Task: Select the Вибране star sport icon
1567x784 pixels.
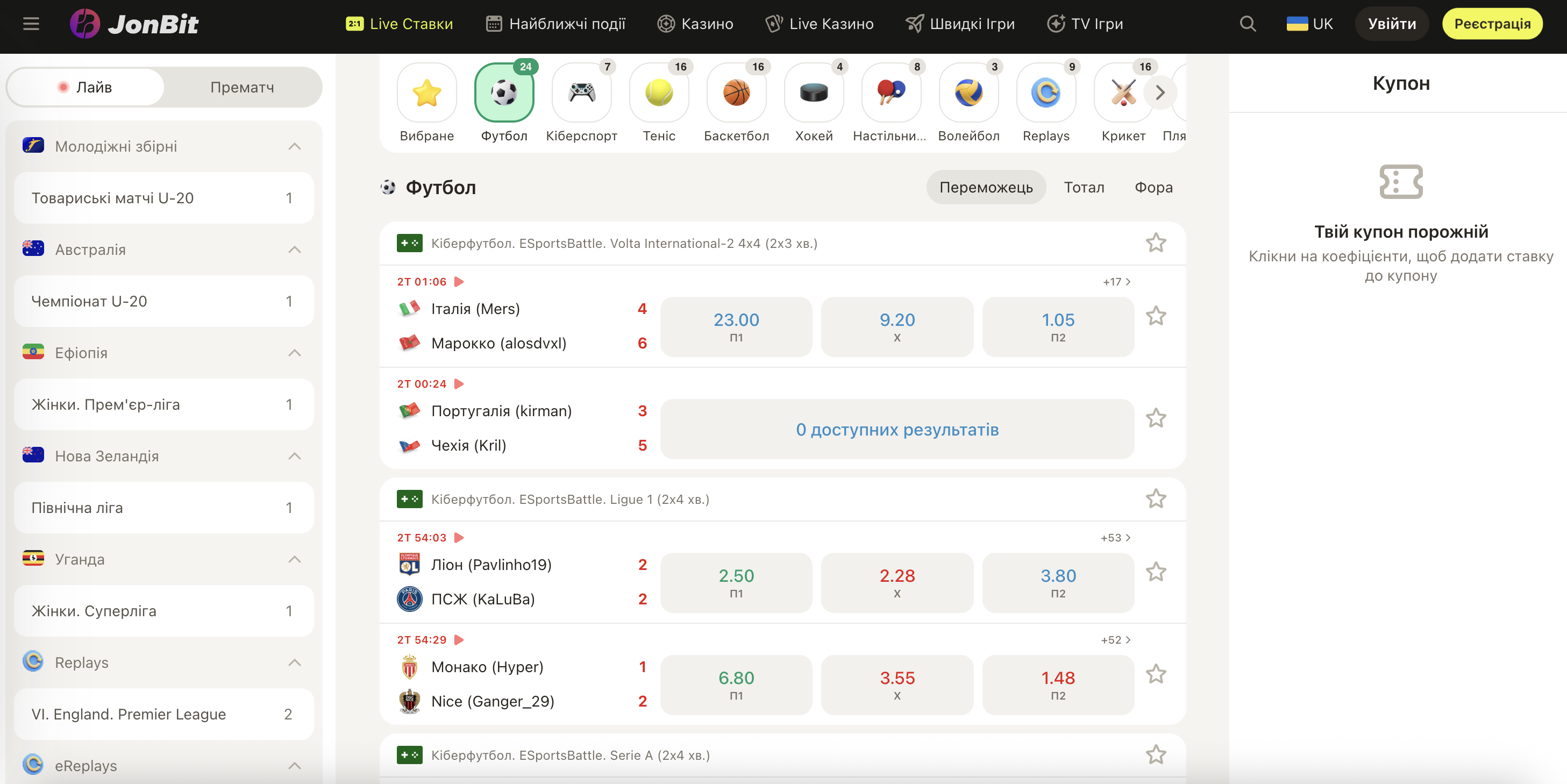Action: pyautogui.click(x=426, y=92)
